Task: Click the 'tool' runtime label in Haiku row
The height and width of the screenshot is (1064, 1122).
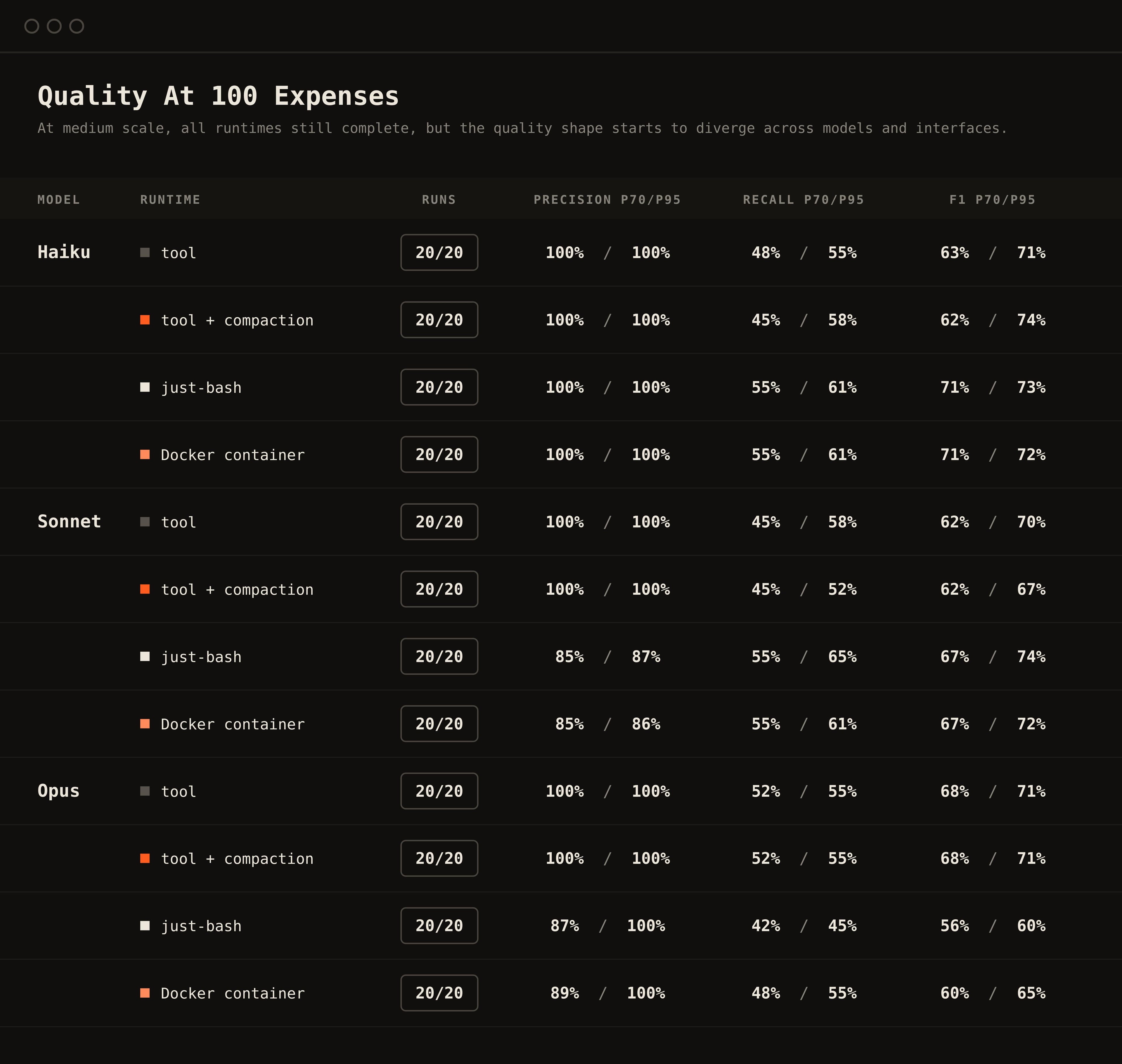Action: click(x=179, y=253)
